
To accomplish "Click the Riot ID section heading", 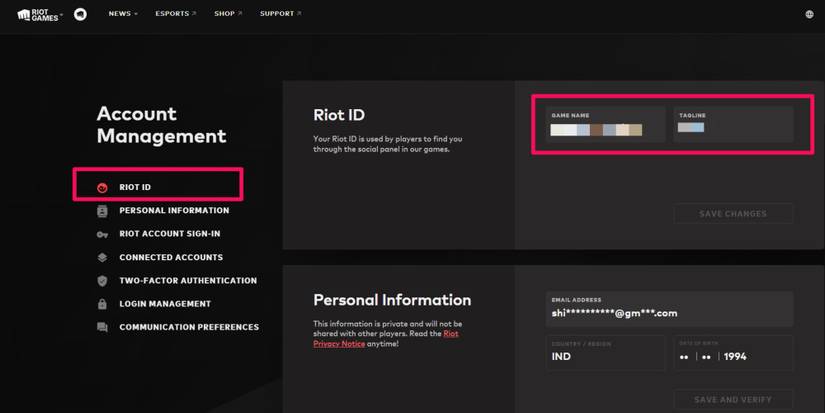I will coord(339,115).
